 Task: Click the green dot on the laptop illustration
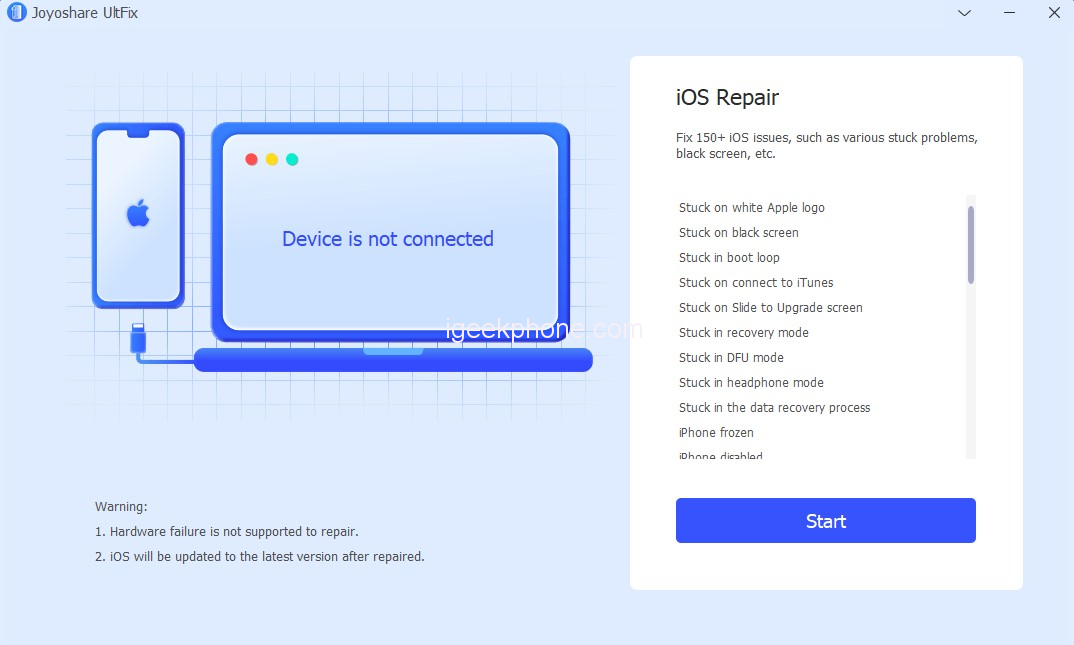tap(292, 159)
